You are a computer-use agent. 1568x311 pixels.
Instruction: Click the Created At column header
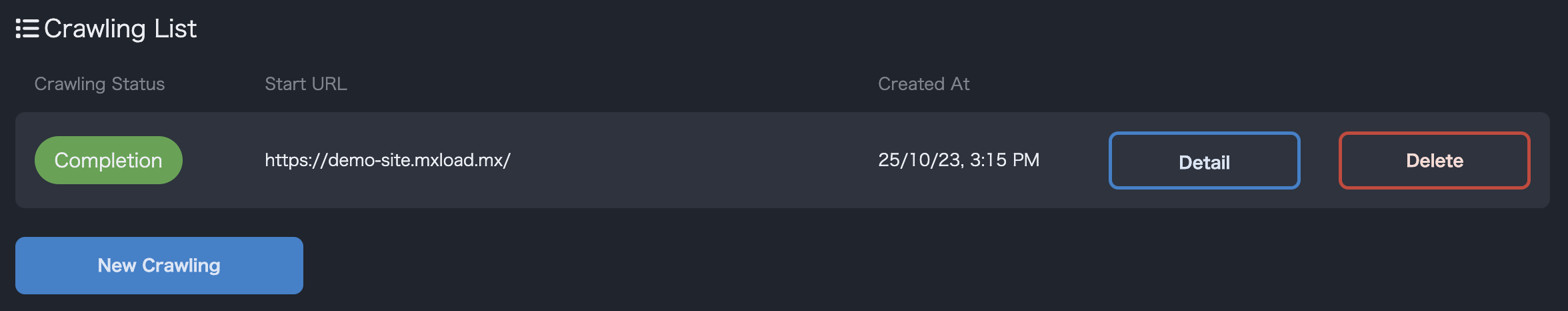tap(923, 84)
